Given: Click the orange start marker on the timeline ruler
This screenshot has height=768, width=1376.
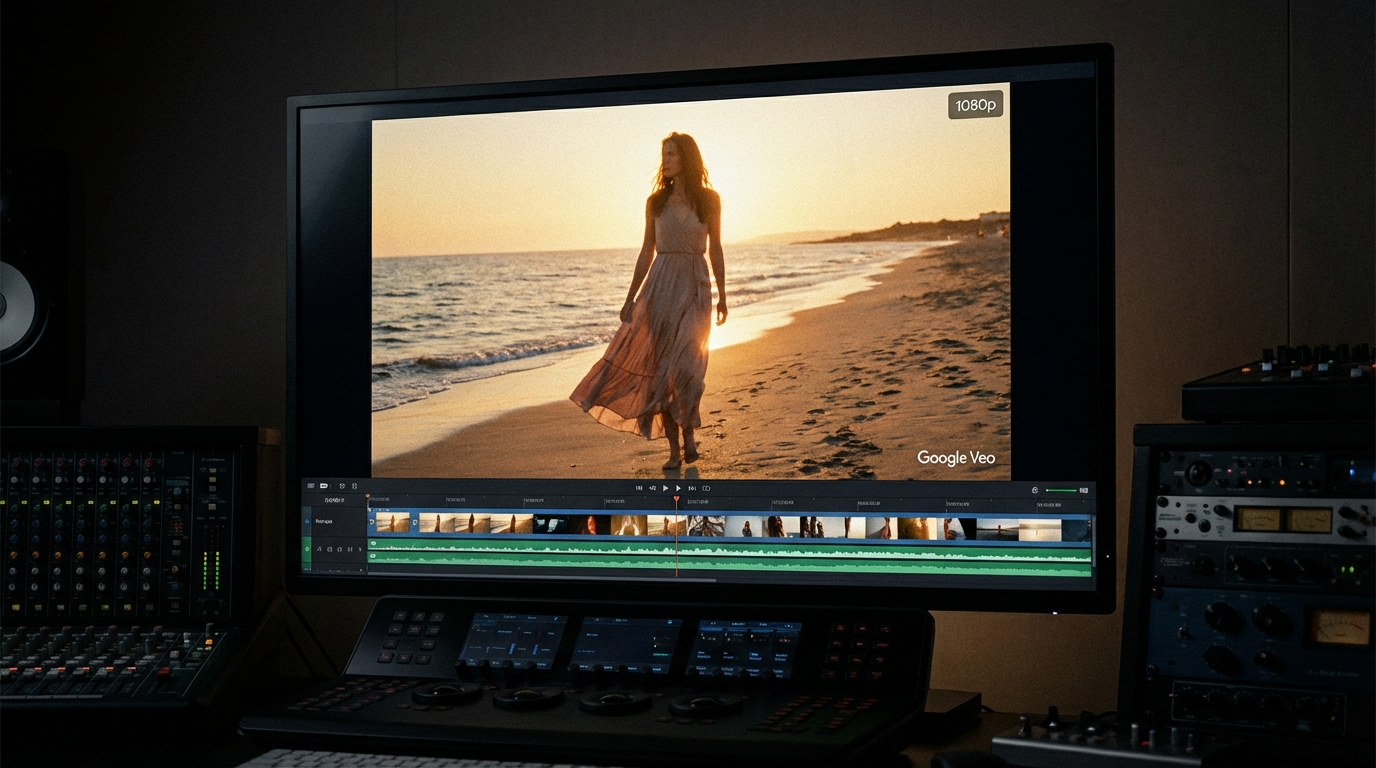Looking at the screenshot, I should tap(367, 496).
